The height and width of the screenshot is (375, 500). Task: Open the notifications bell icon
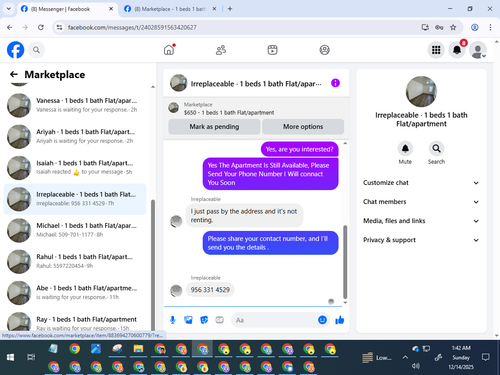click(457, 50)
